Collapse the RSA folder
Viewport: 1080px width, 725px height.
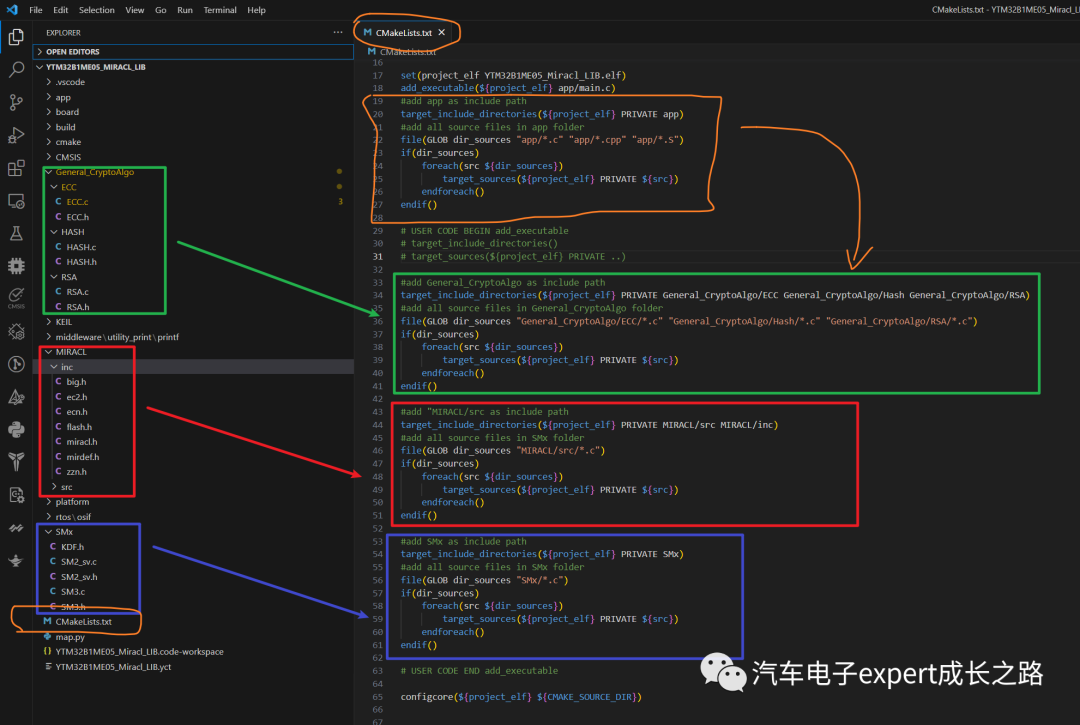(193, 277)
